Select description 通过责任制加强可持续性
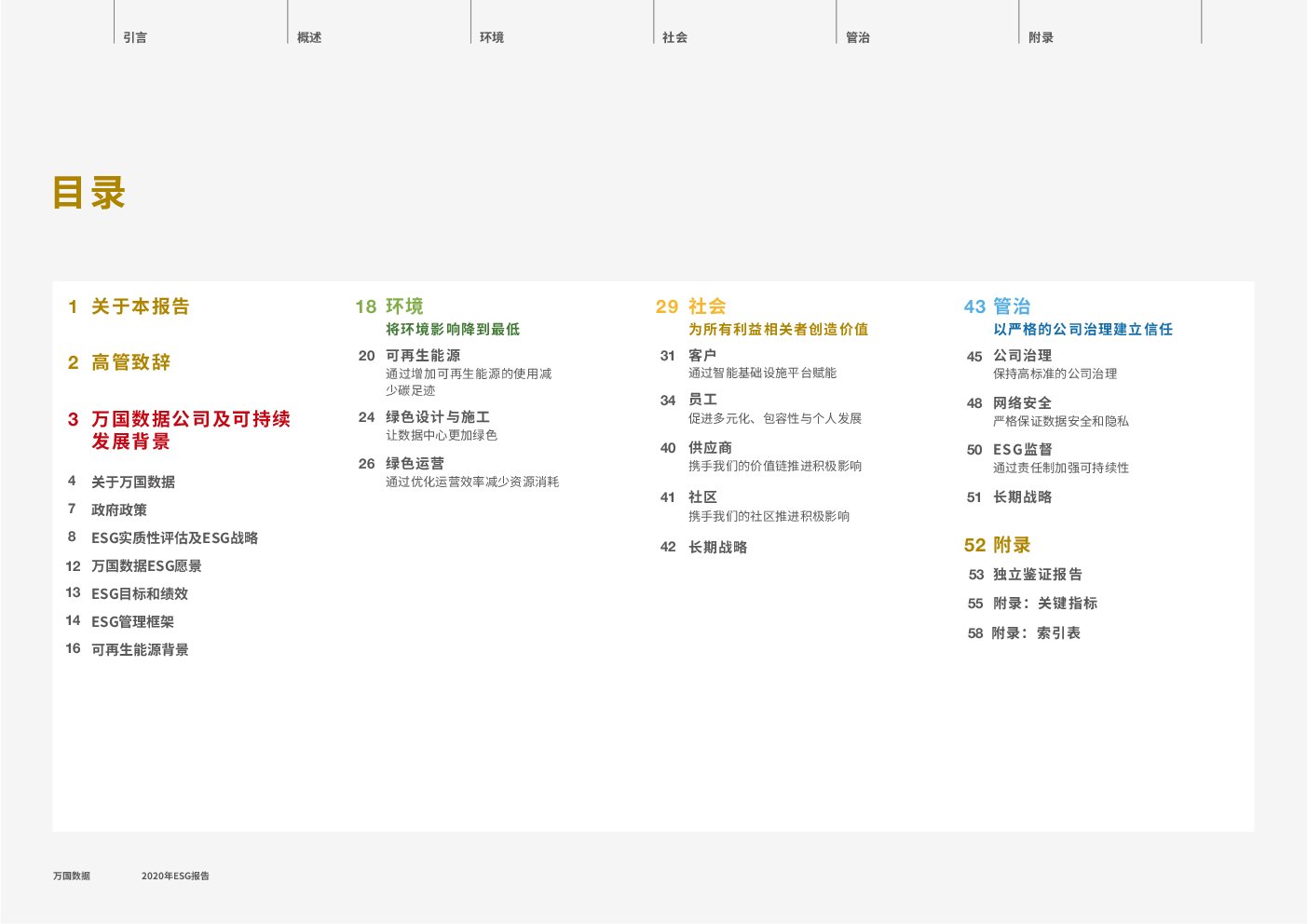 (x=1061, y=468)
